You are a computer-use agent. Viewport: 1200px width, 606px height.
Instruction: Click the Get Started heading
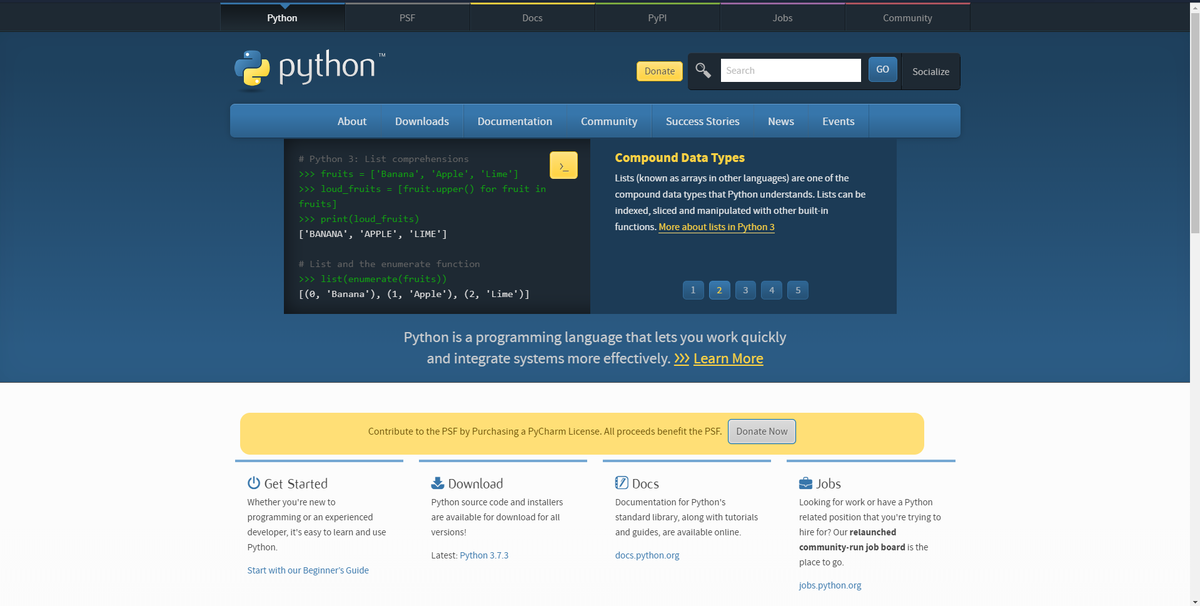pos(296,483)
